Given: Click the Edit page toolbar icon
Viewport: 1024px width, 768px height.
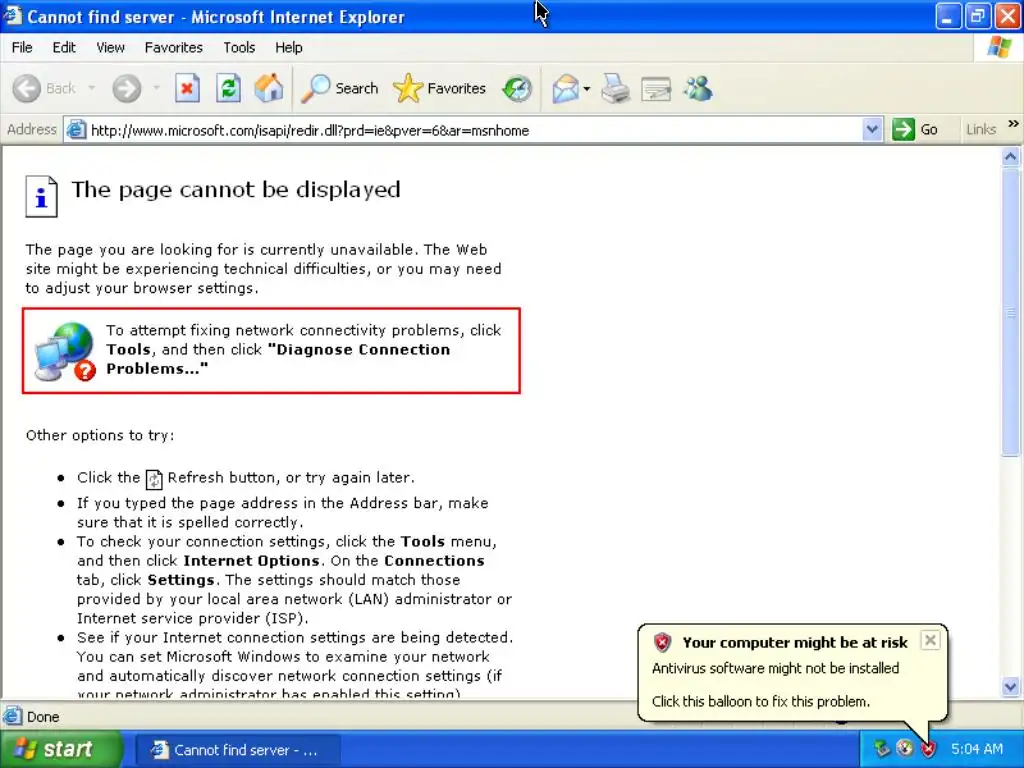Looking at the screenshot, I should click(656, 89).
